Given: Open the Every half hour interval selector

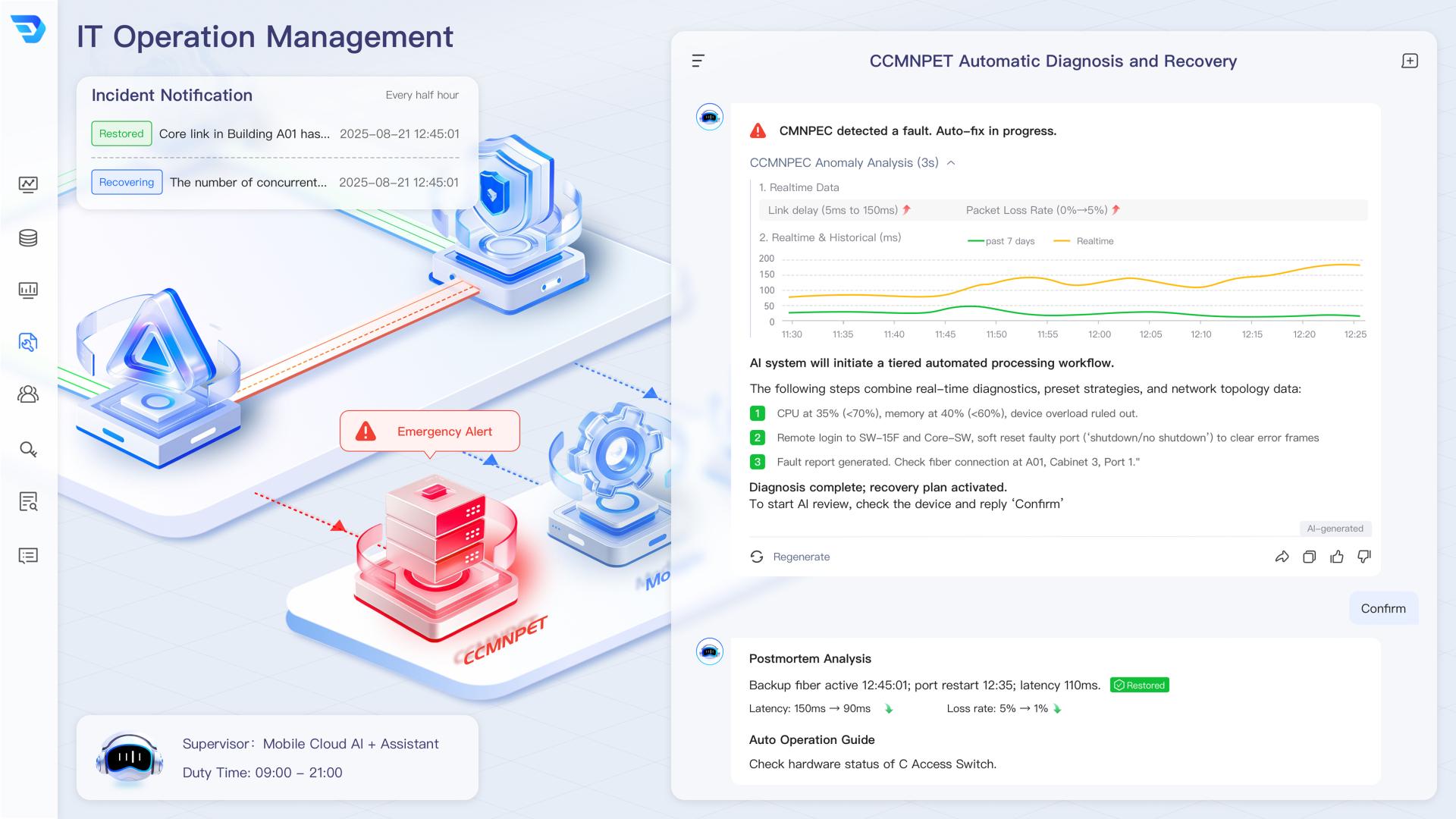Looking at the screenshot, I should [422, 96].
